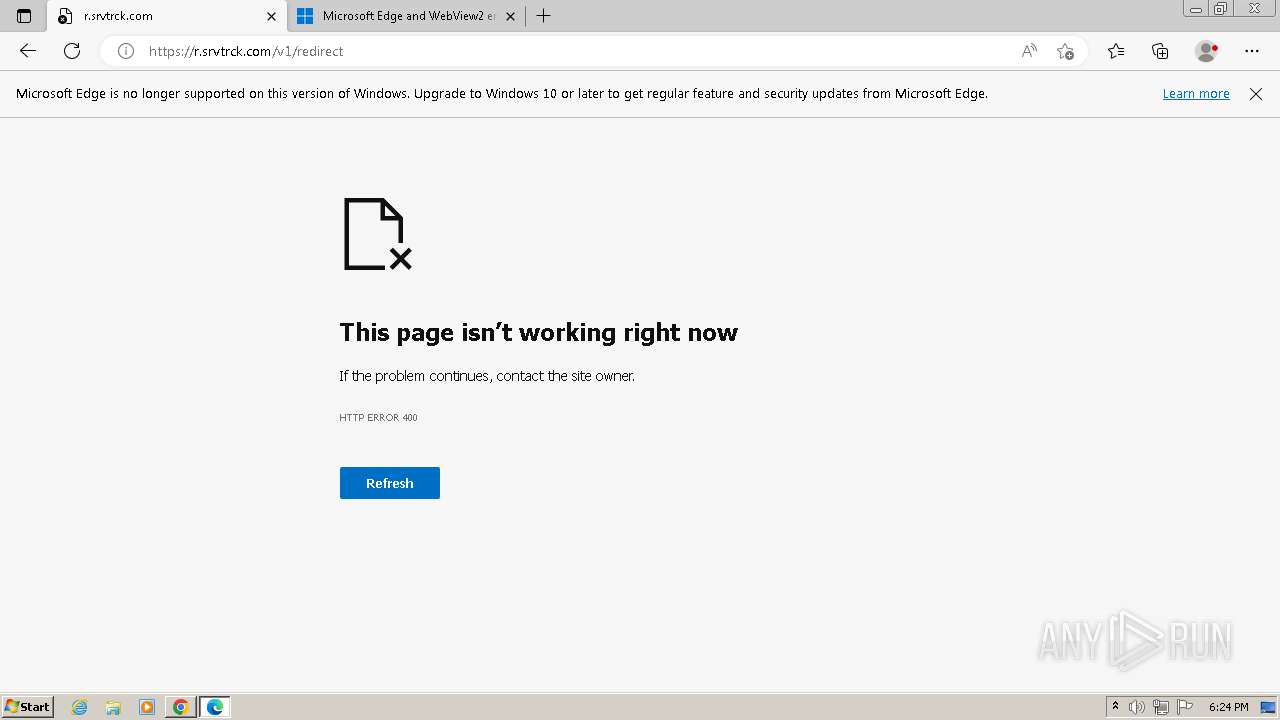Open the Action Center flag icon
The image size is (1280, 720).
(x=1185, y=707)
